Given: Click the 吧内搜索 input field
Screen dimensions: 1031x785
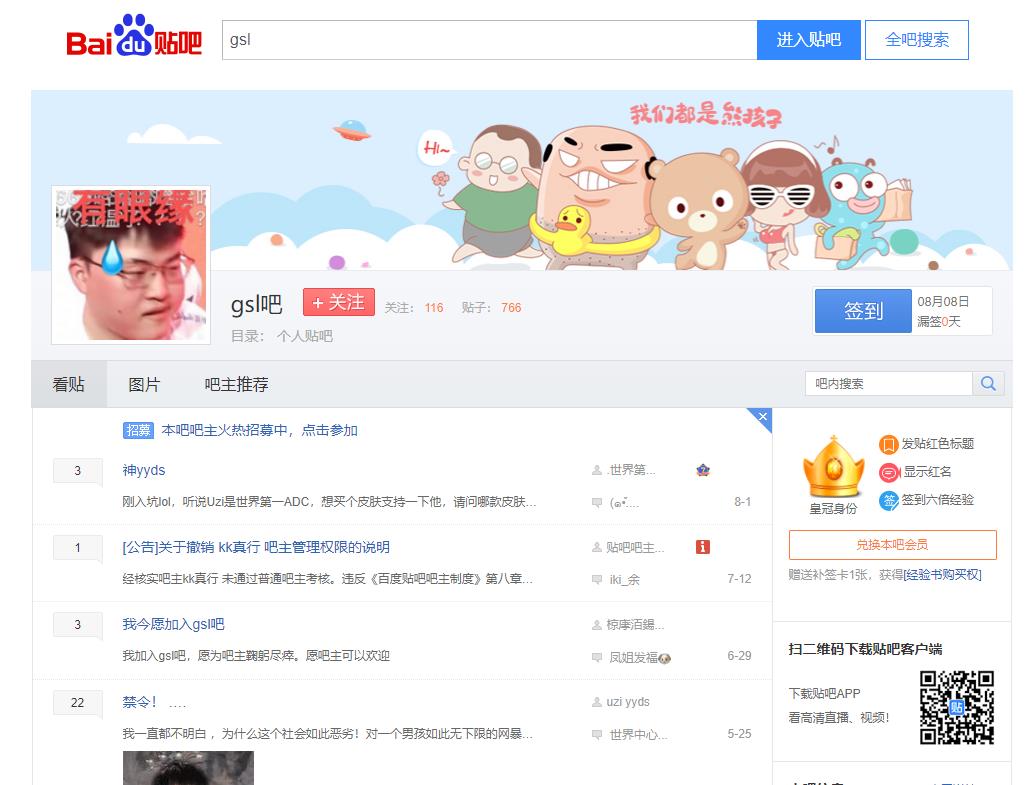Looking at the screenshot, I should [x=888, y=384].
